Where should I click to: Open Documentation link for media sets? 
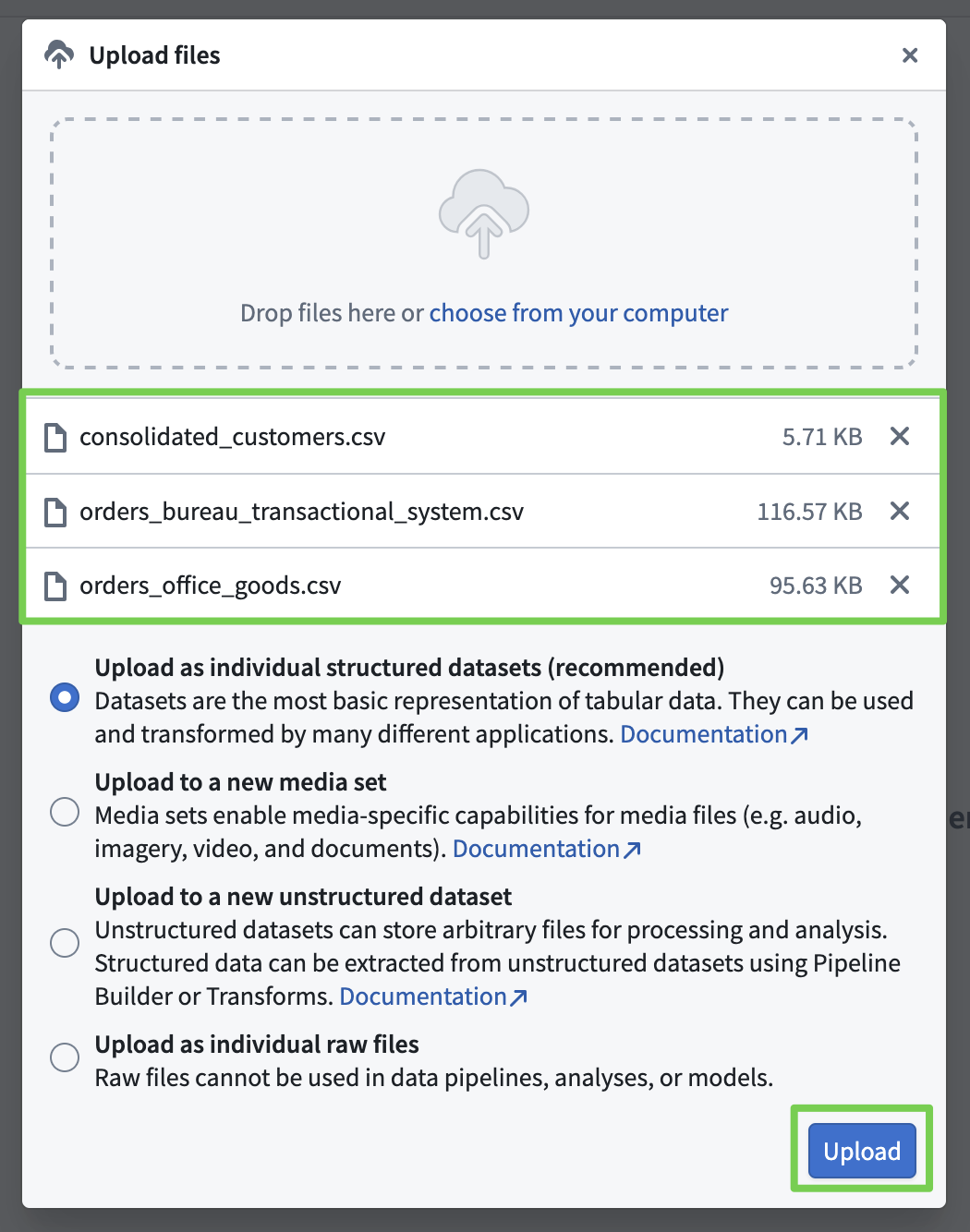pos(546,849)
